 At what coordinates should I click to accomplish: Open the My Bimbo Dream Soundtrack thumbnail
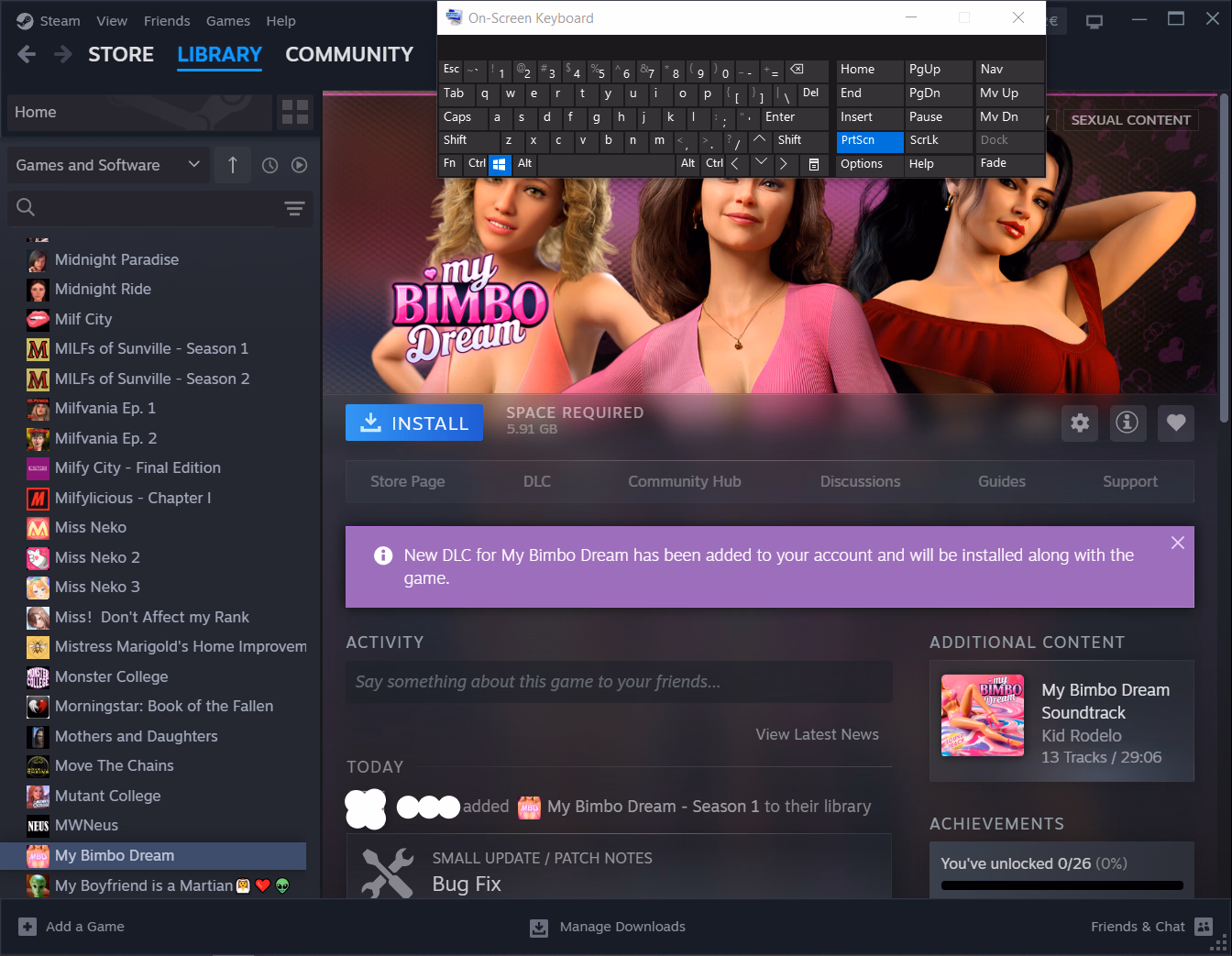click(983, 716)
